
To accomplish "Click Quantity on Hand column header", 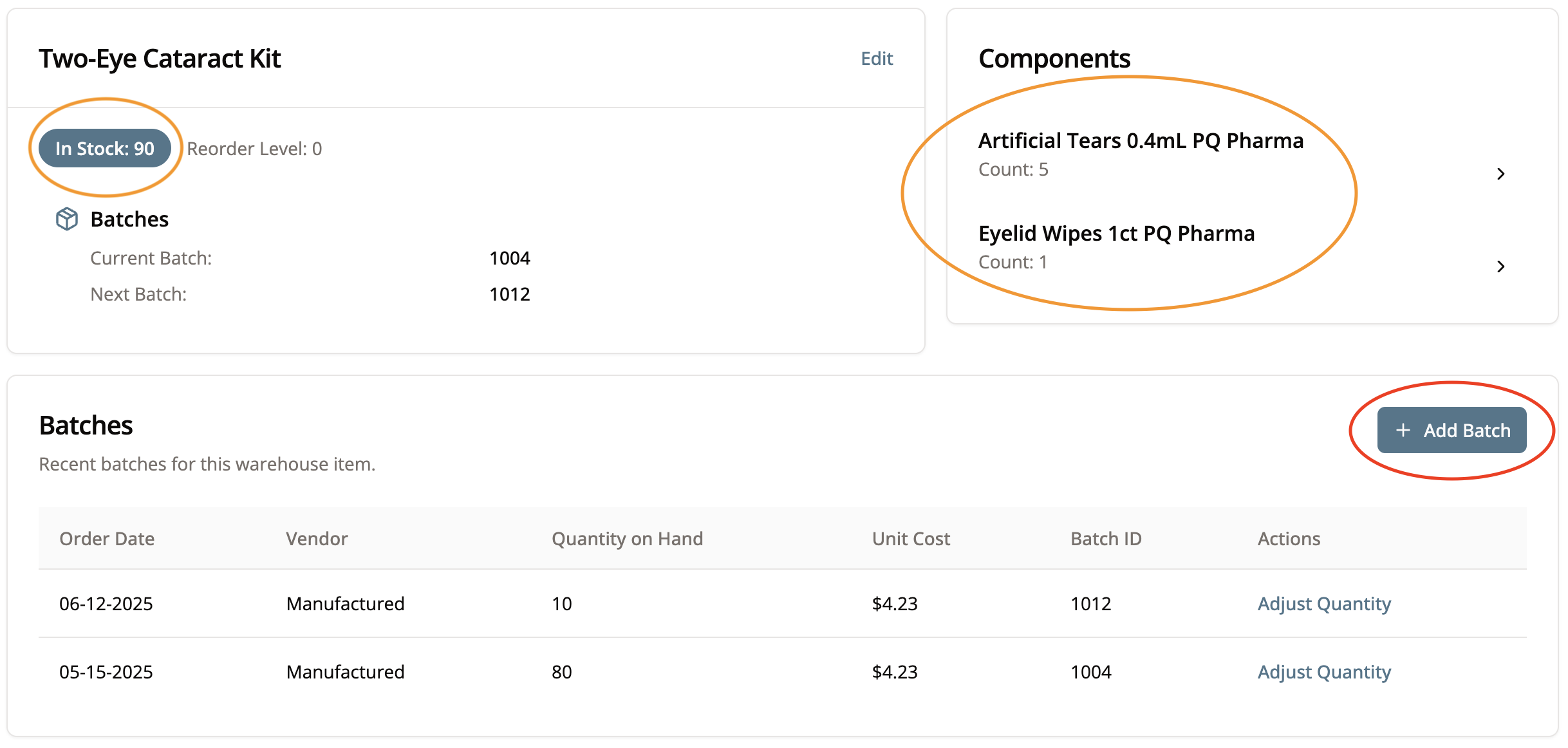I will click(x=627, y=539).
